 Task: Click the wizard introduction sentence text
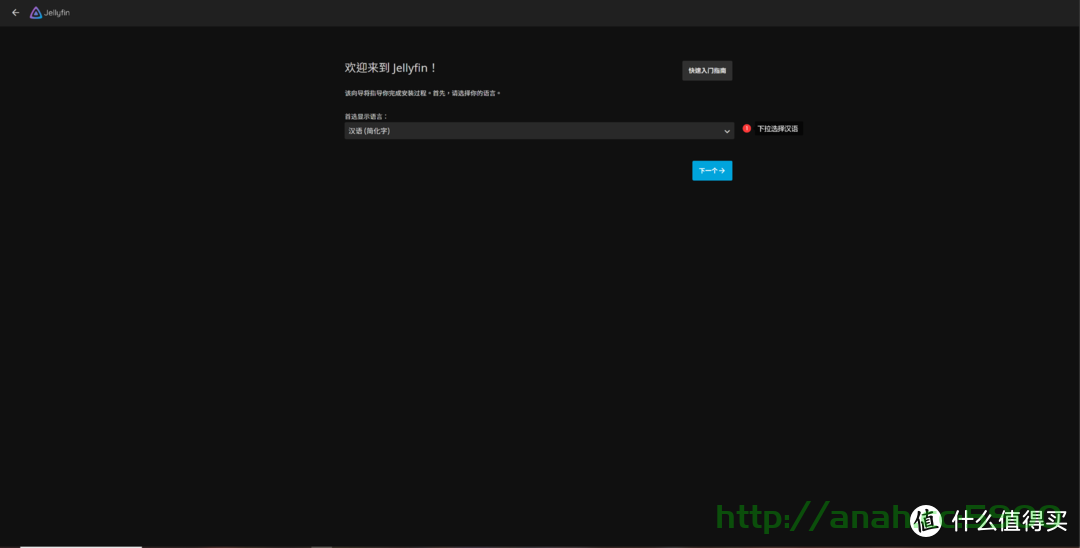click(423, 93)
